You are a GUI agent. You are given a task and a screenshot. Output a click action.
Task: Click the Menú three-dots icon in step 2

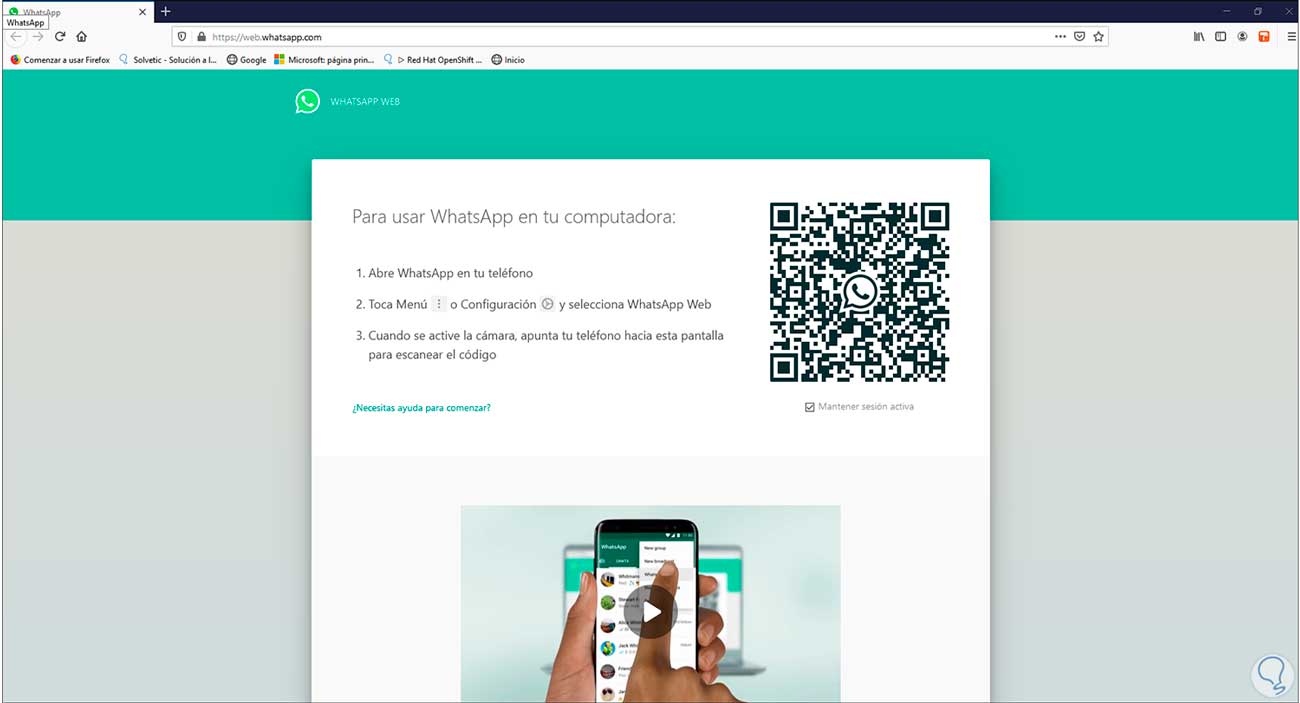click(x=438, y=304)
